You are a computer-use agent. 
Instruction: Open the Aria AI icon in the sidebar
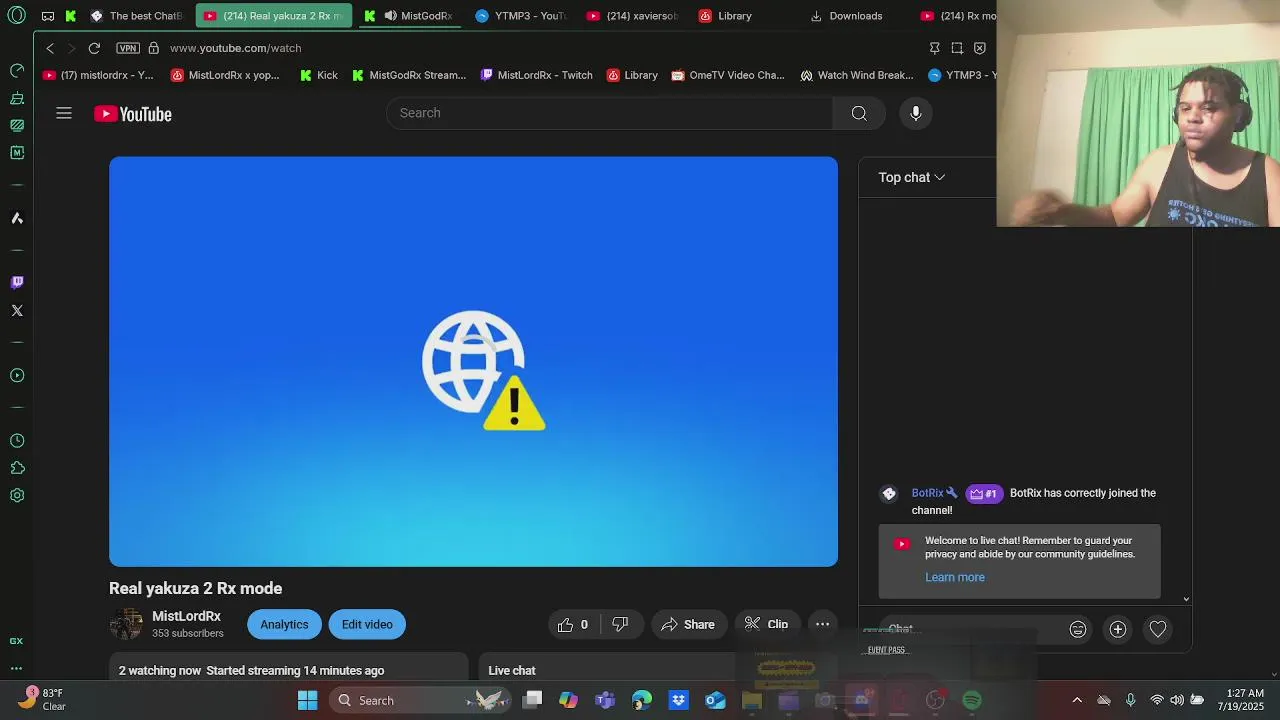tap(17, 217)
